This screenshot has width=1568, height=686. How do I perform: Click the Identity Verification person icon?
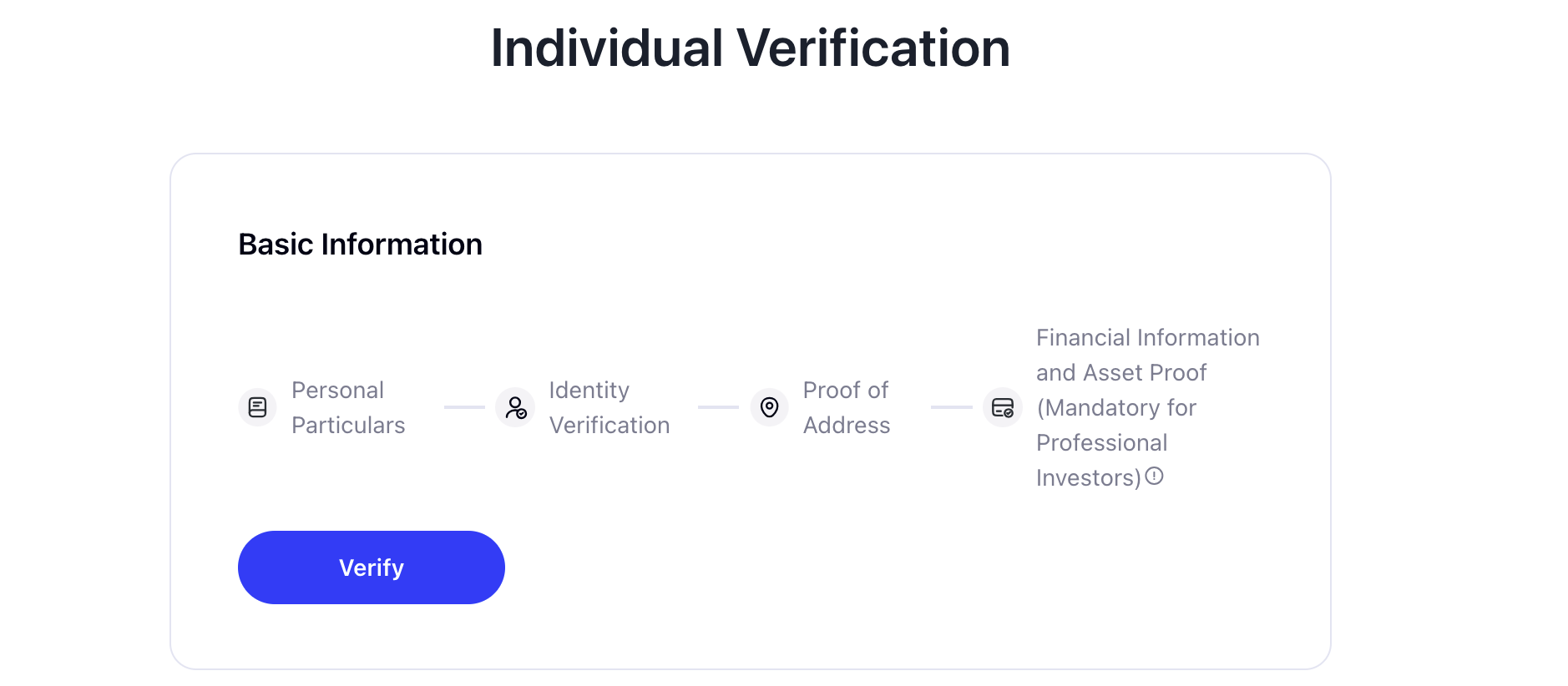(x=516, y=407)
